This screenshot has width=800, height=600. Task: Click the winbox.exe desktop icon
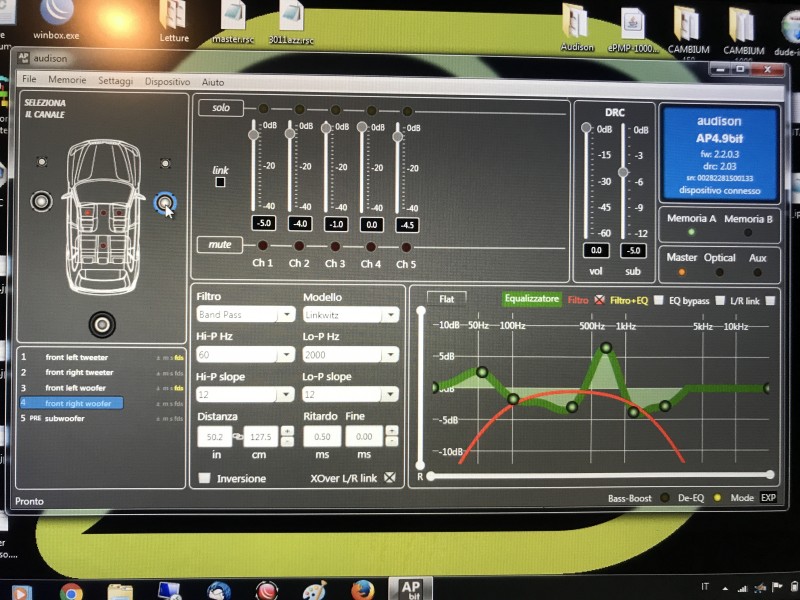[x=56, y=20]
